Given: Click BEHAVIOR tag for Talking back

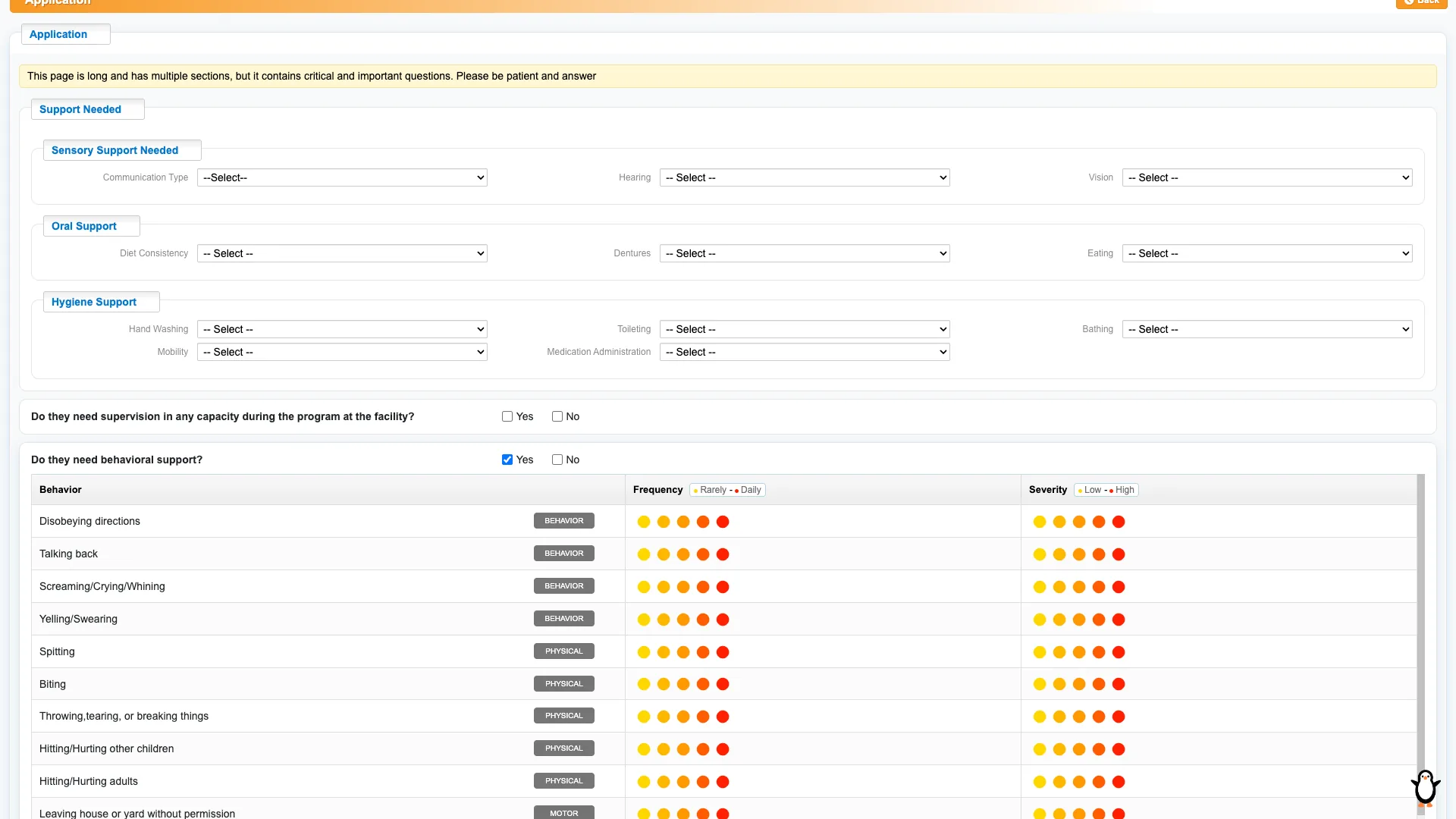Looking at the screenshot, I should coord(564,554).
